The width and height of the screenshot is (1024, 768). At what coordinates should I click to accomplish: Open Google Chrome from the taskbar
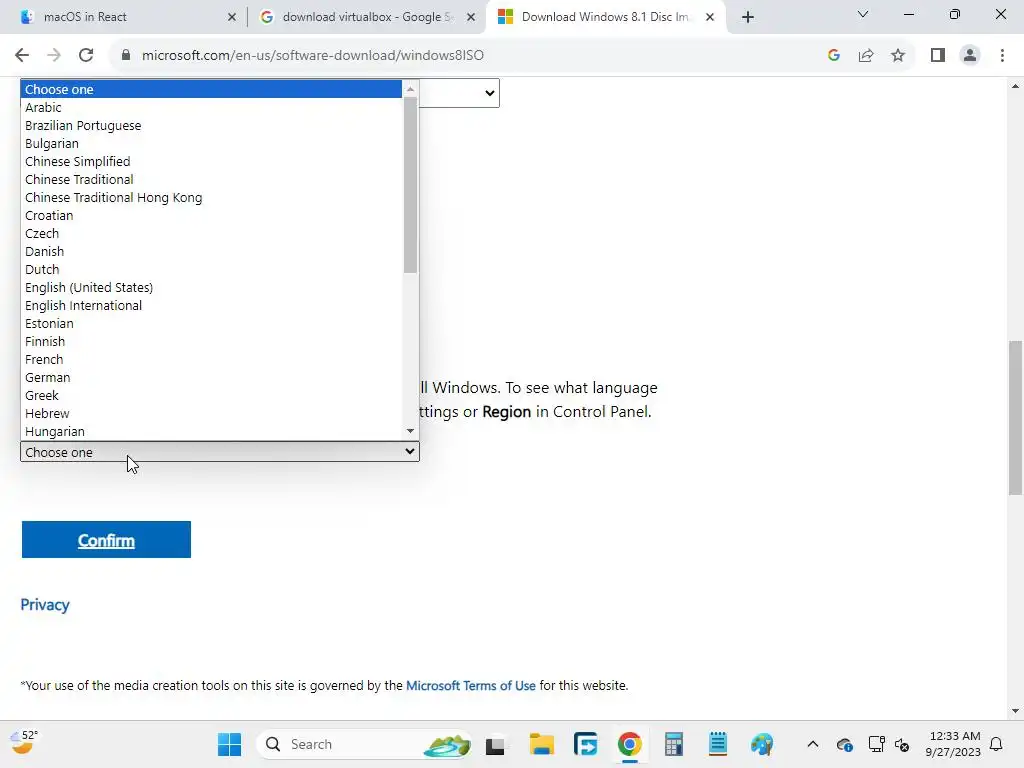tap(630, 744)
